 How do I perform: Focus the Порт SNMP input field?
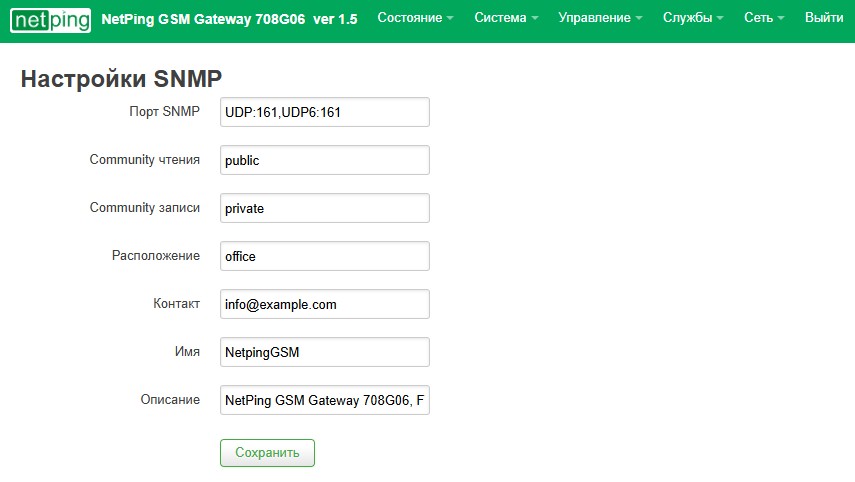coord(324,112)
